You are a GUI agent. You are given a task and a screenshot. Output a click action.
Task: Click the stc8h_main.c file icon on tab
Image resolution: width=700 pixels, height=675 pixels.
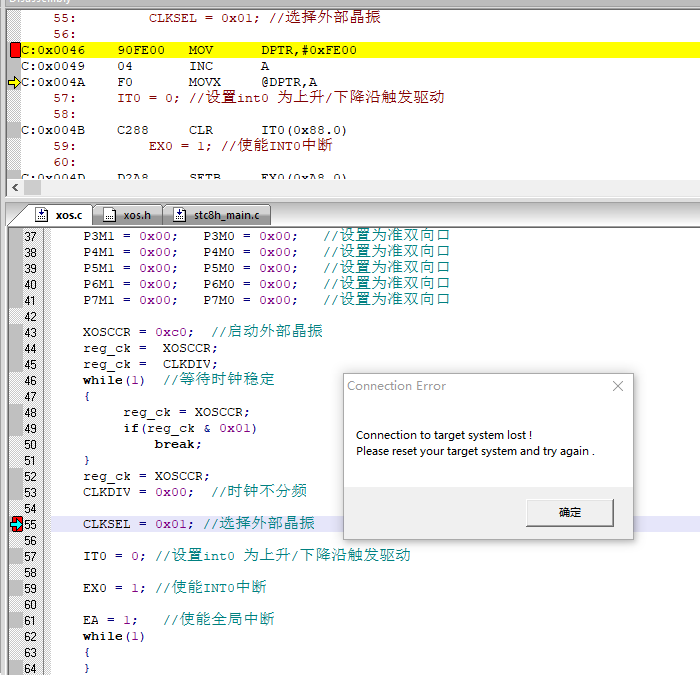pyautogui.click(x=179, y=215)
